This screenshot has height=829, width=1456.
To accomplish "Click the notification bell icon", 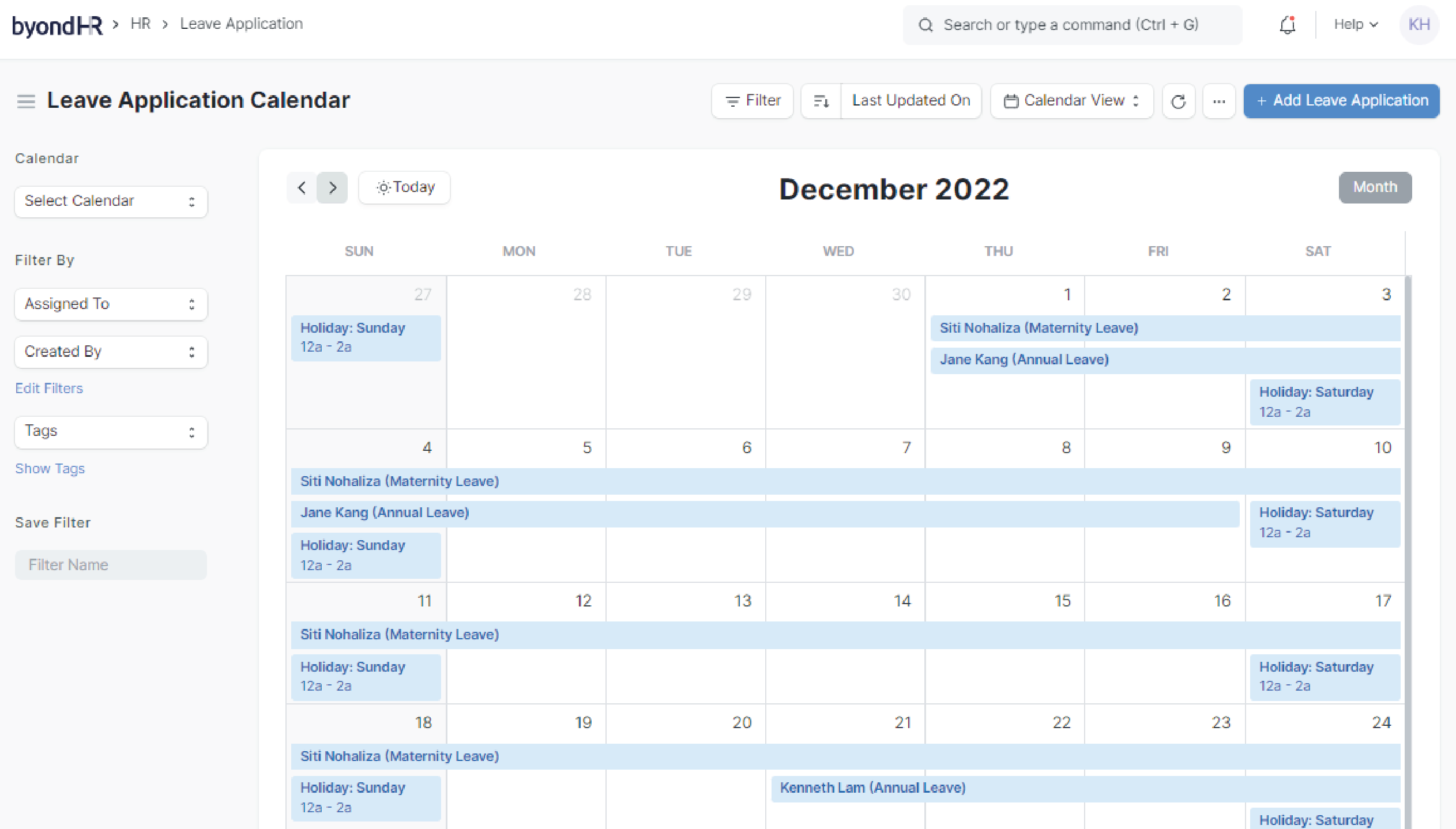I will [1287, 25].
